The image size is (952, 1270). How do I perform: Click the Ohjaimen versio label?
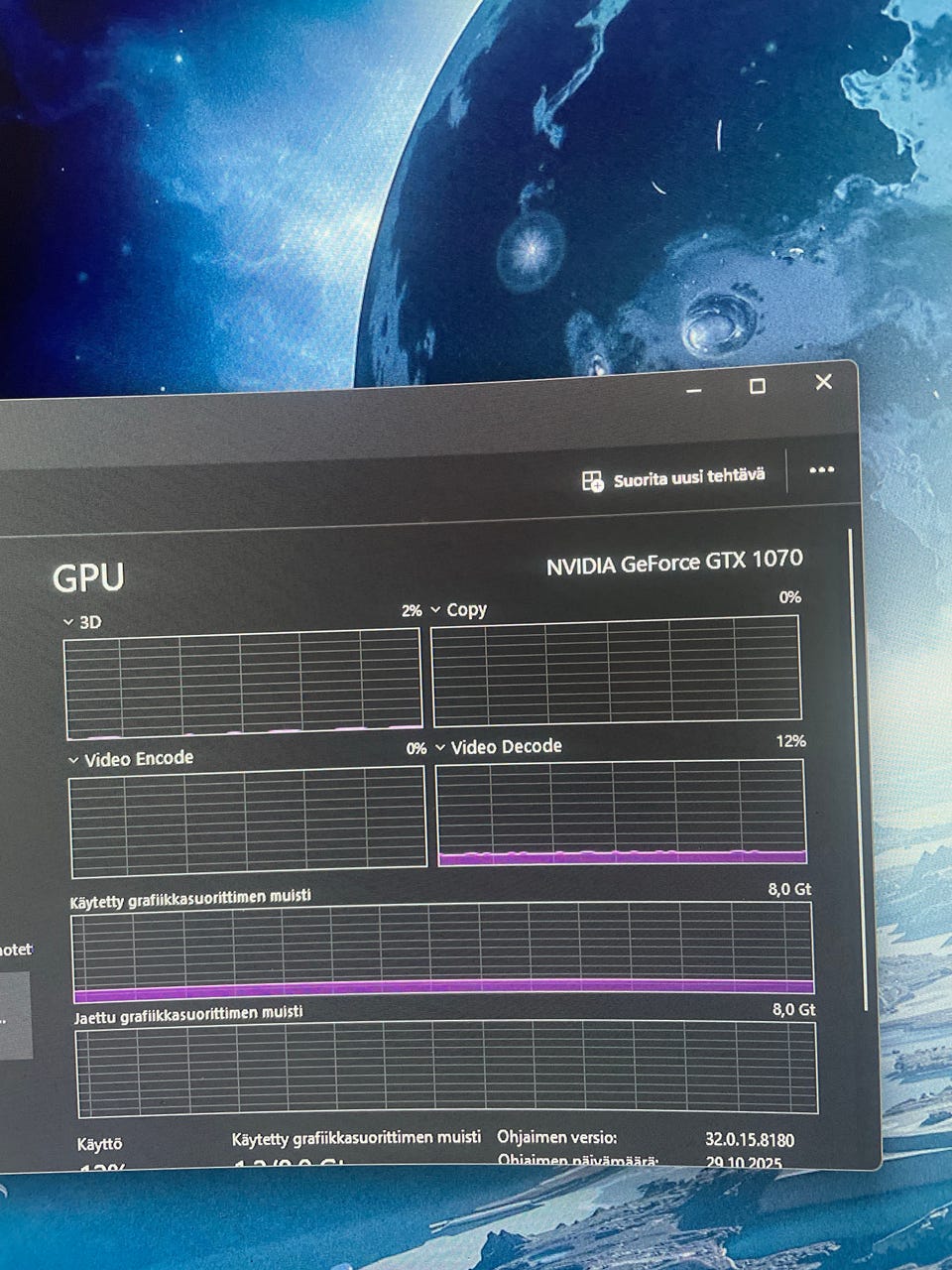[x=557, y=1138]
